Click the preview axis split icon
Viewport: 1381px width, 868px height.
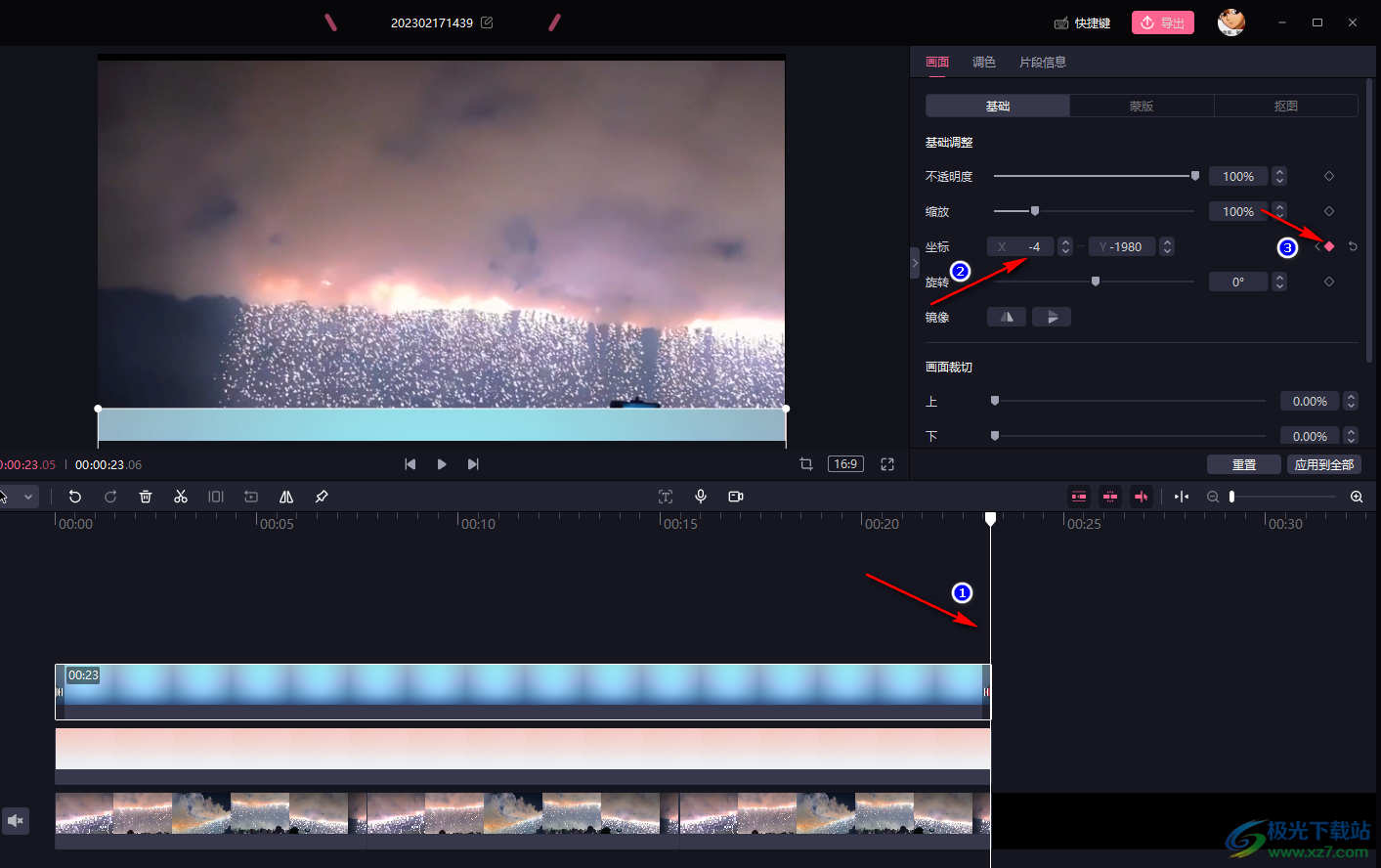click(x=1182, y=497)
